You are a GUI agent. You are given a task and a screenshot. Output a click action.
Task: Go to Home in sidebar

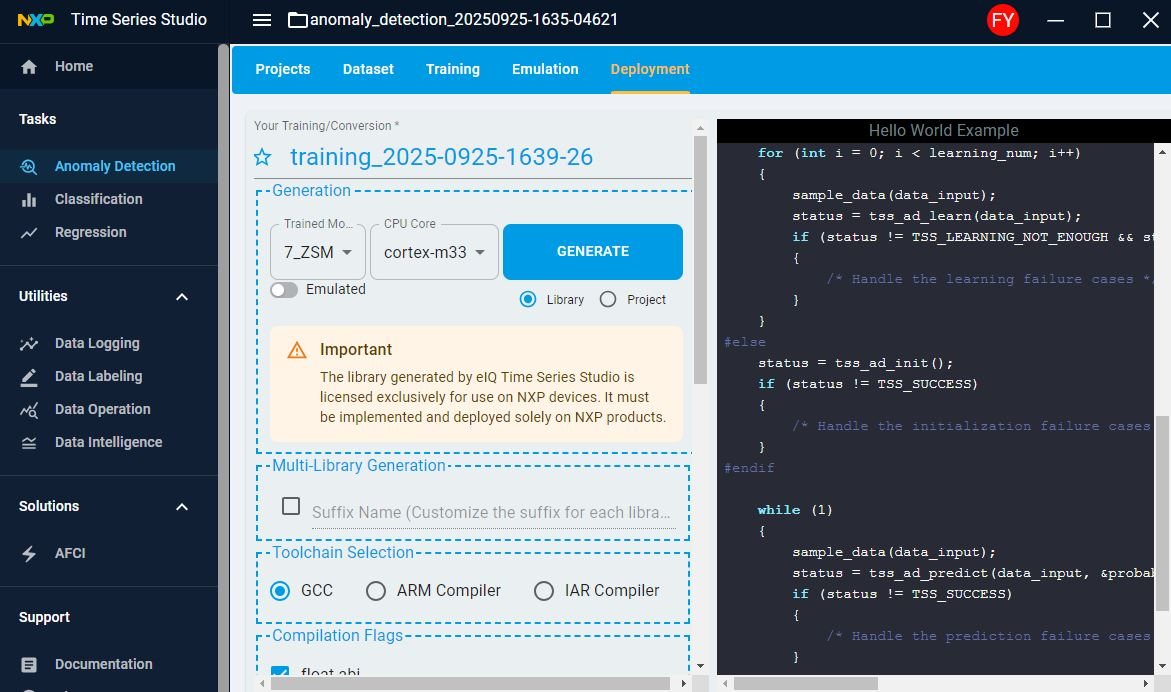pos(109,66)
